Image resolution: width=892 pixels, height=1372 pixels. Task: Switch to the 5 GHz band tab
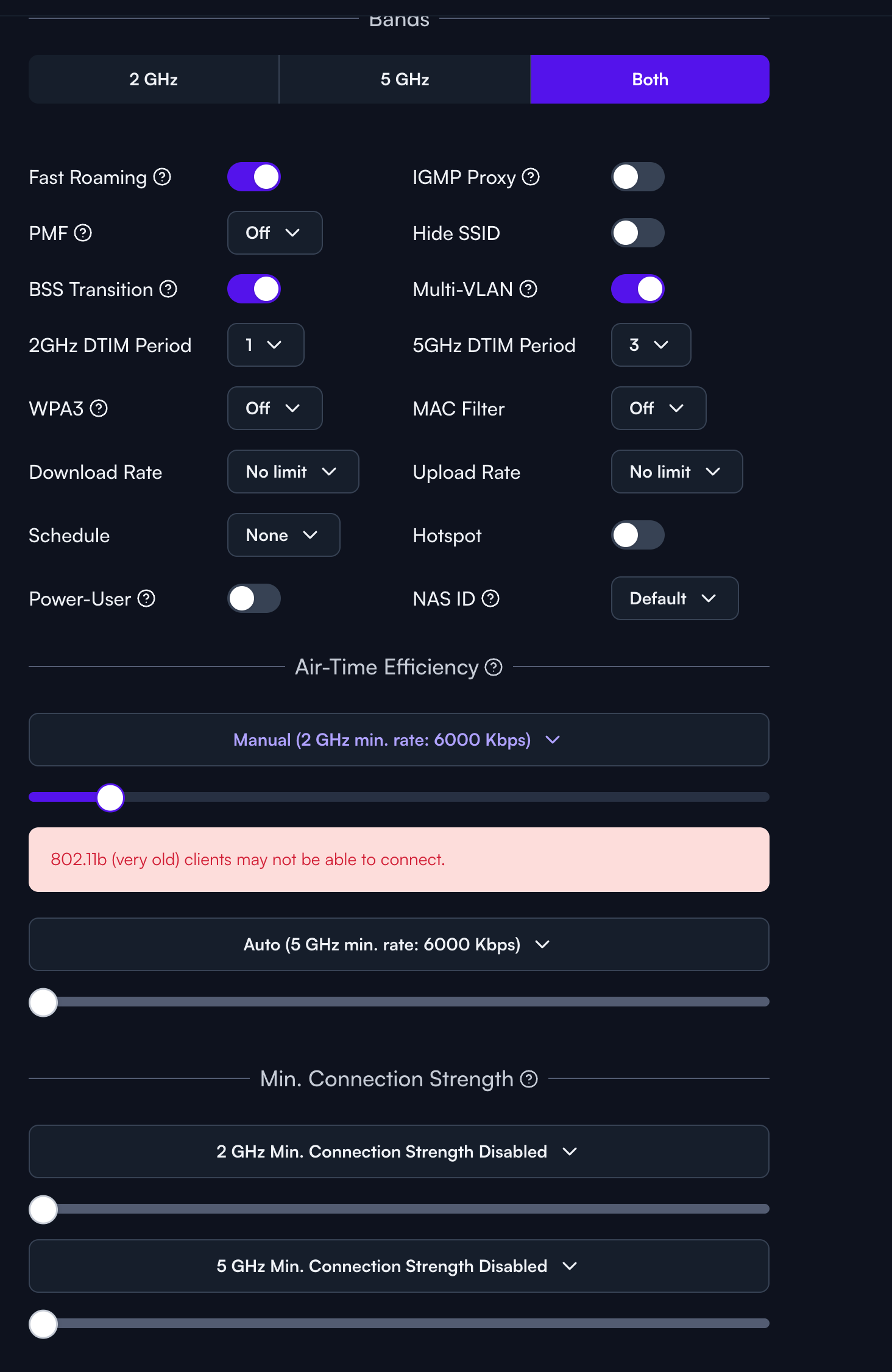pos(405,79)
